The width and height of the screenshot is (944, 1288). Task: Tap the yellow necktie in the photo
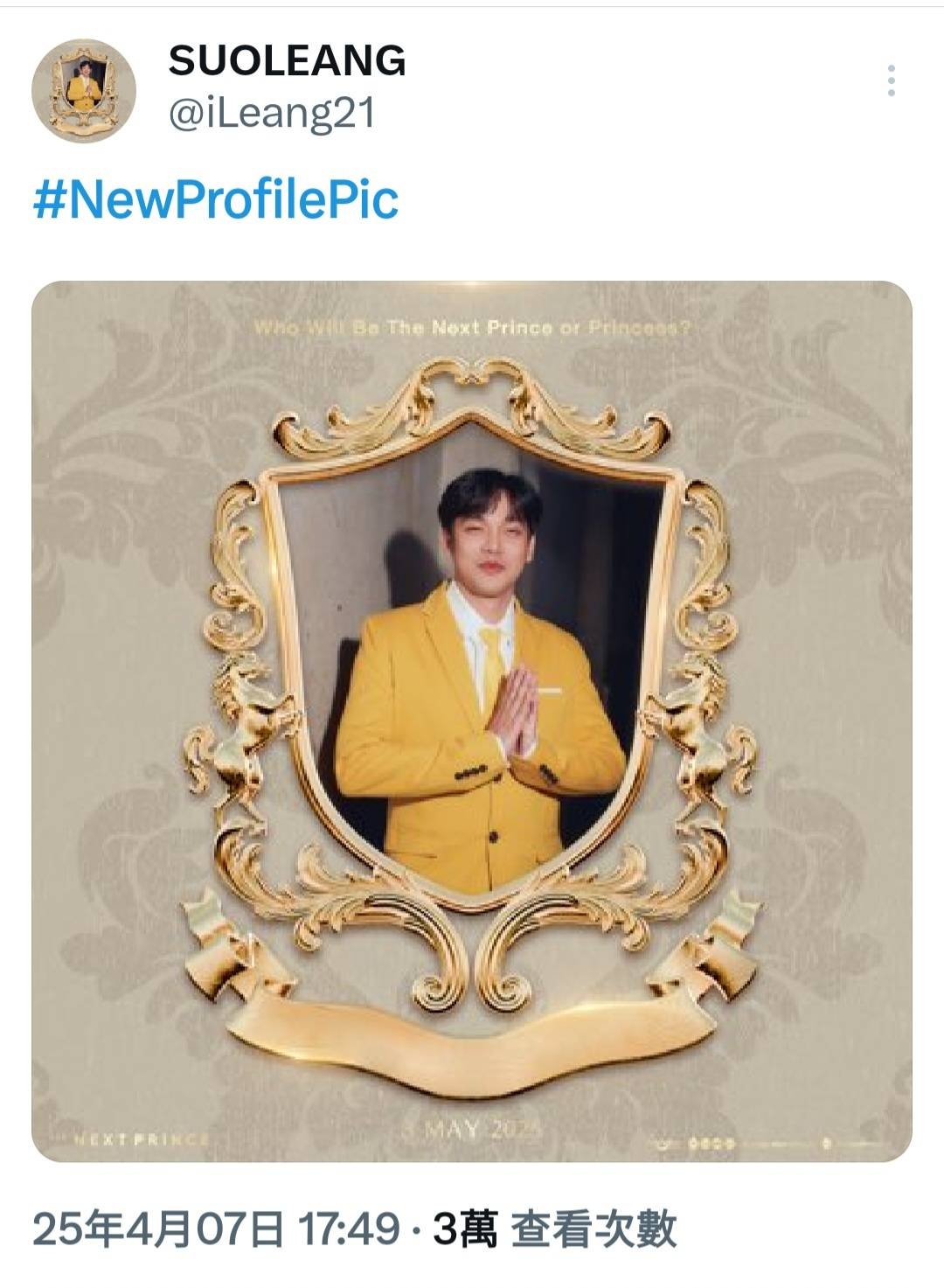pos(492,666)
